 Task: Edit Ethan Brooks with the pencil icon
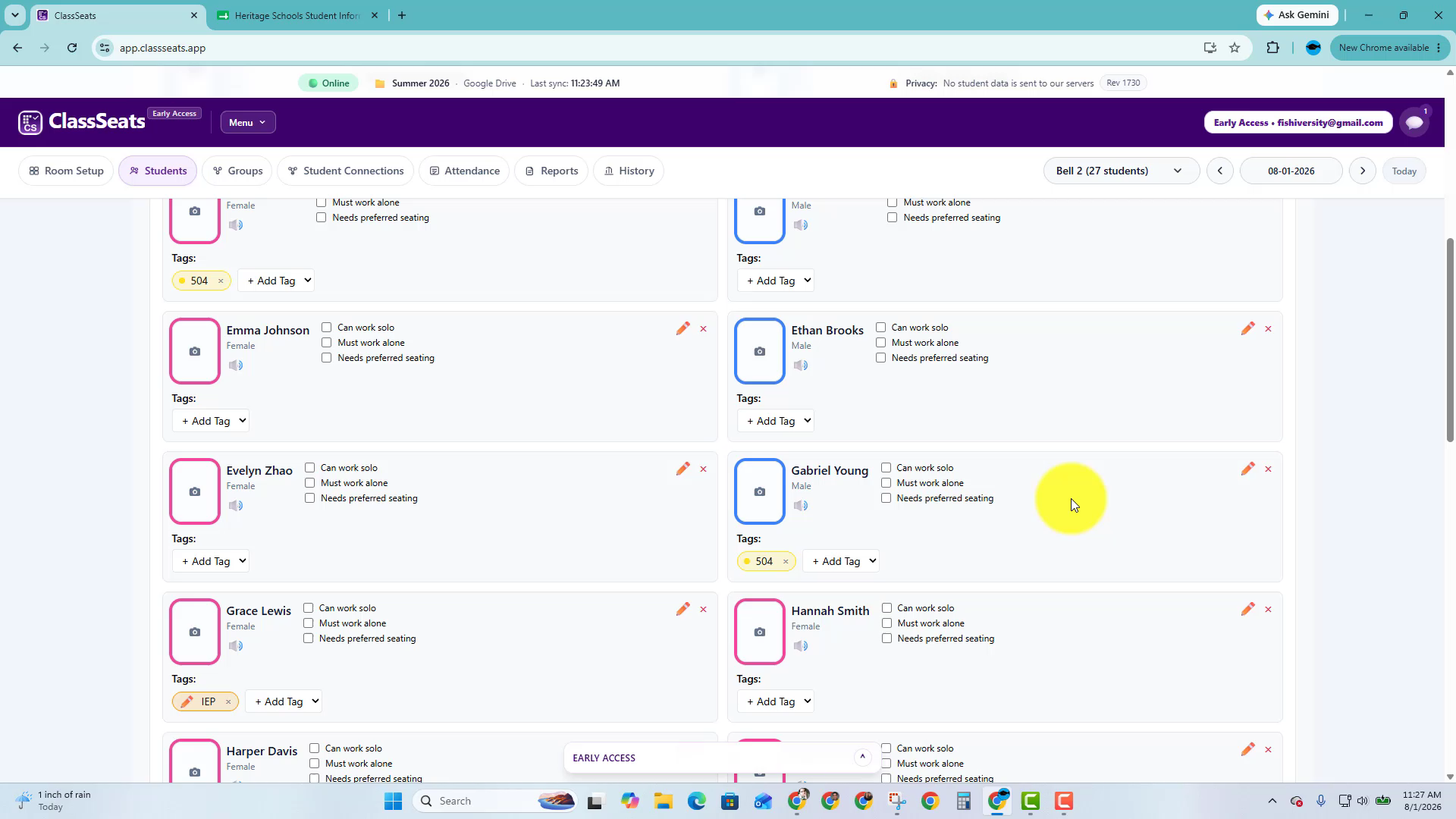point(1247,328)
